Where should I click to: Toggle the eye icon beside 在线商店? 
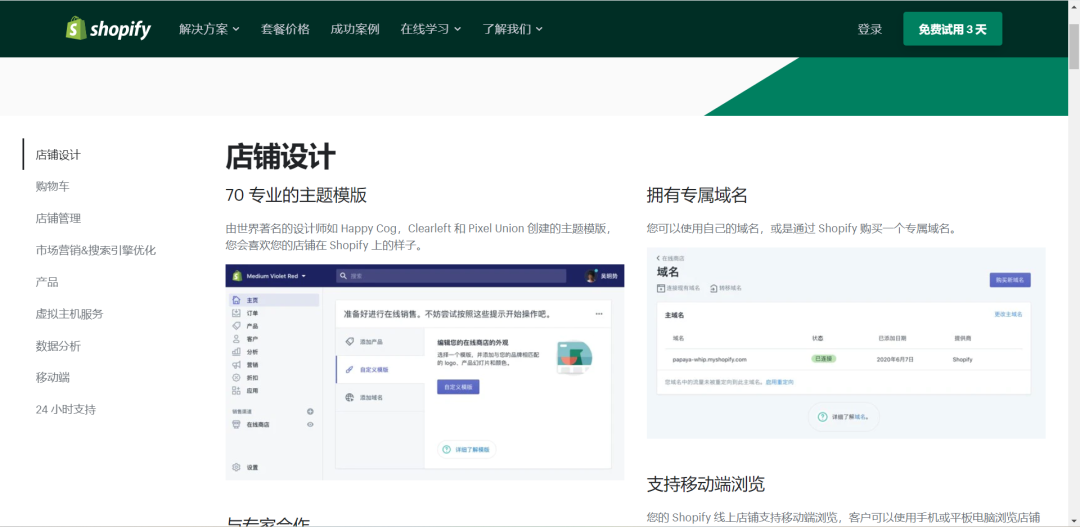point(310,424)
